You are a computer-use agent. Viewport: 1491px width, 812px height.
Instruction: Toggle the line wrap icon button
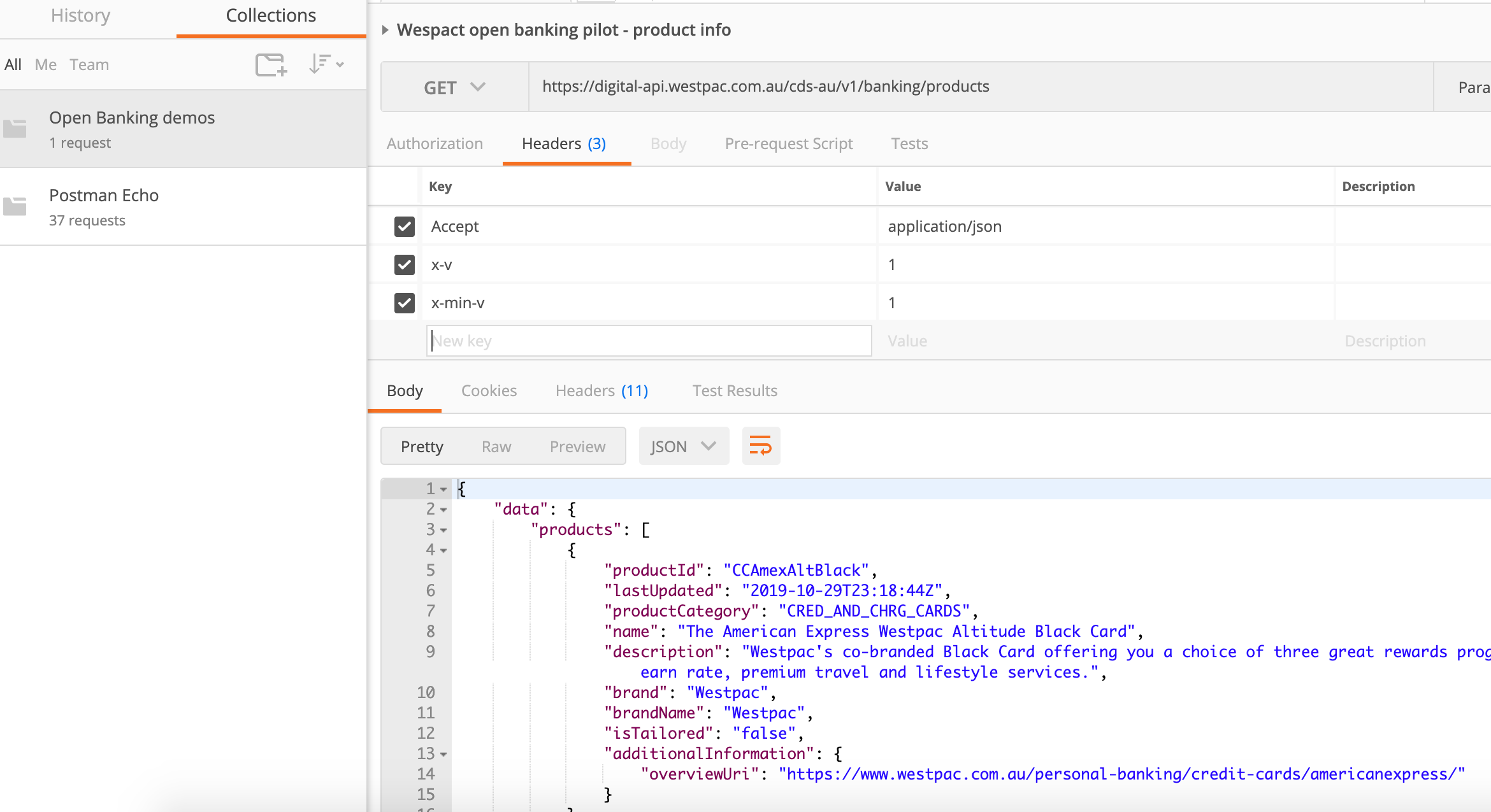click(761, 446)
